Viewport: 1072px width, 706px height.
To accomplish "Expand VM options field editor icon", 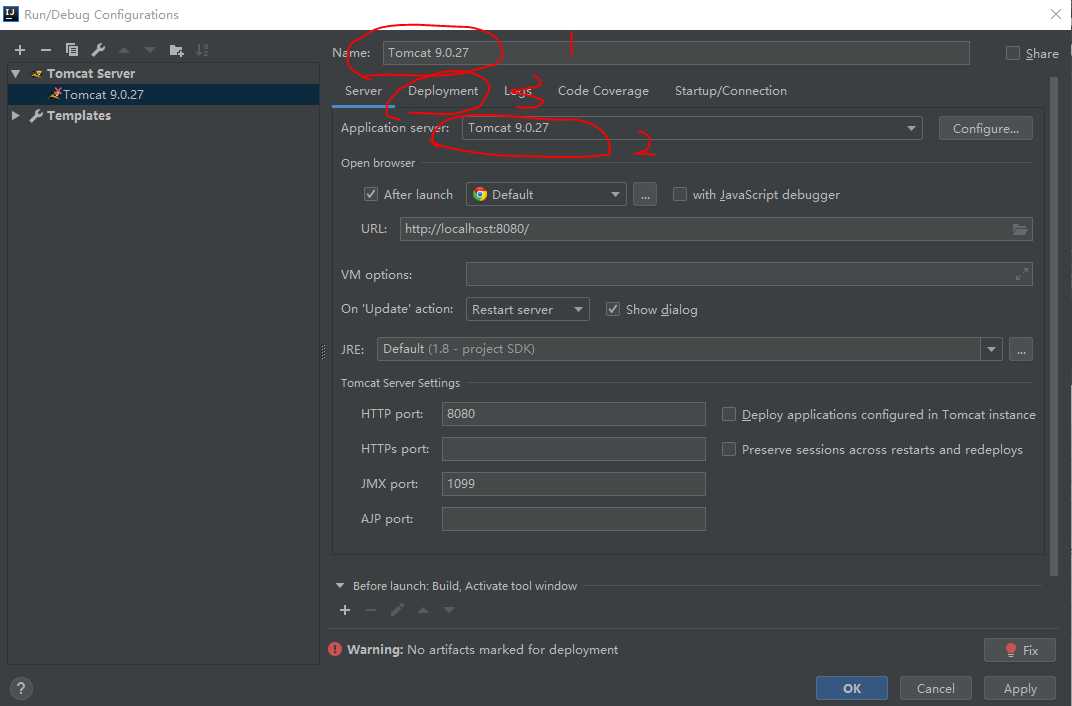I will click(1021, 274).
